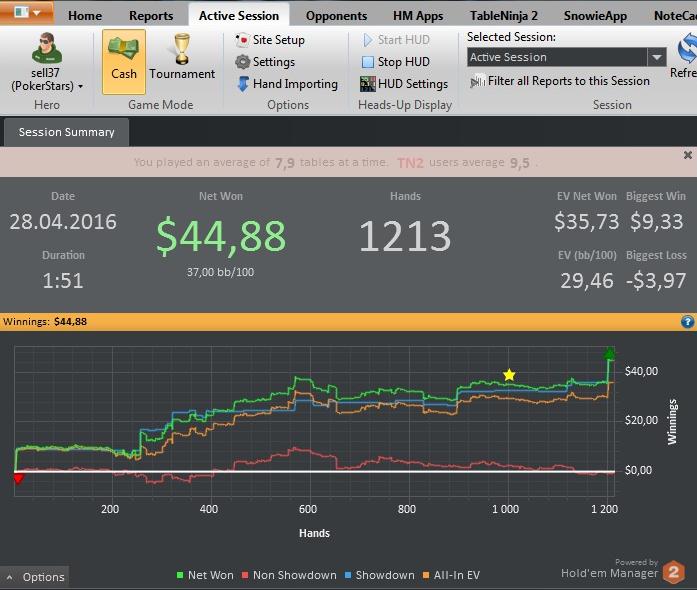
Task: Switch to the Home tab
Action: [85, 16]
